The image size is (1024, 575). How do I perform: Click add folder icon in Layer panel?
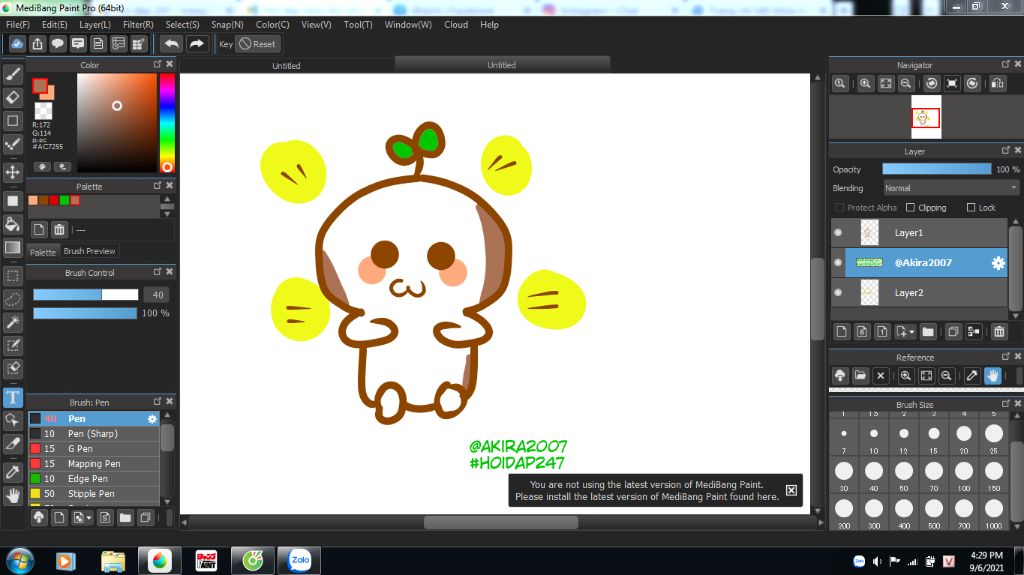pyautogui.click(x=928, y=332)
